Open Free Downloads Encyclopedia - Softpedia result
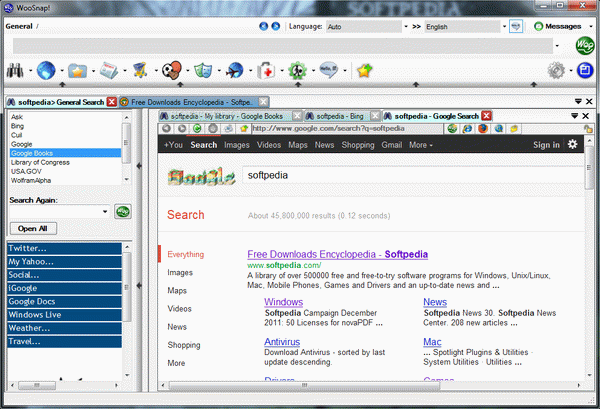Screen dimensions: 600x409 [x=338, y=254]
